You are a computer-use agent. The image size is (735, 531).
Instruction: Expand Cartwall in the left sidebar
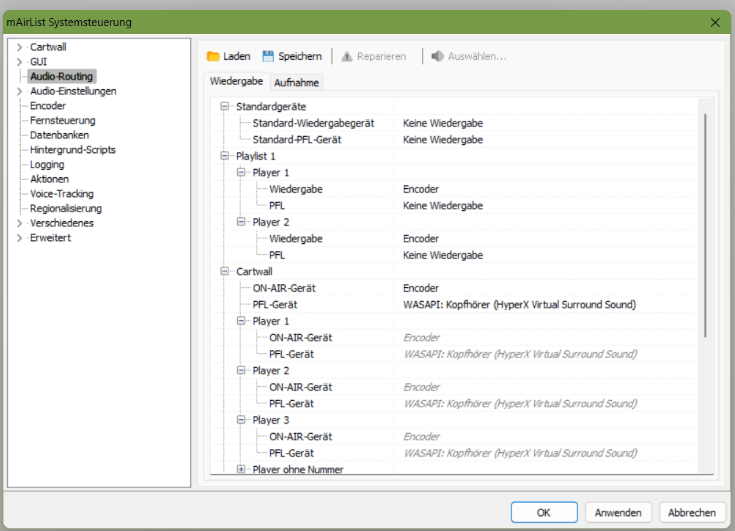click(19, 47)
